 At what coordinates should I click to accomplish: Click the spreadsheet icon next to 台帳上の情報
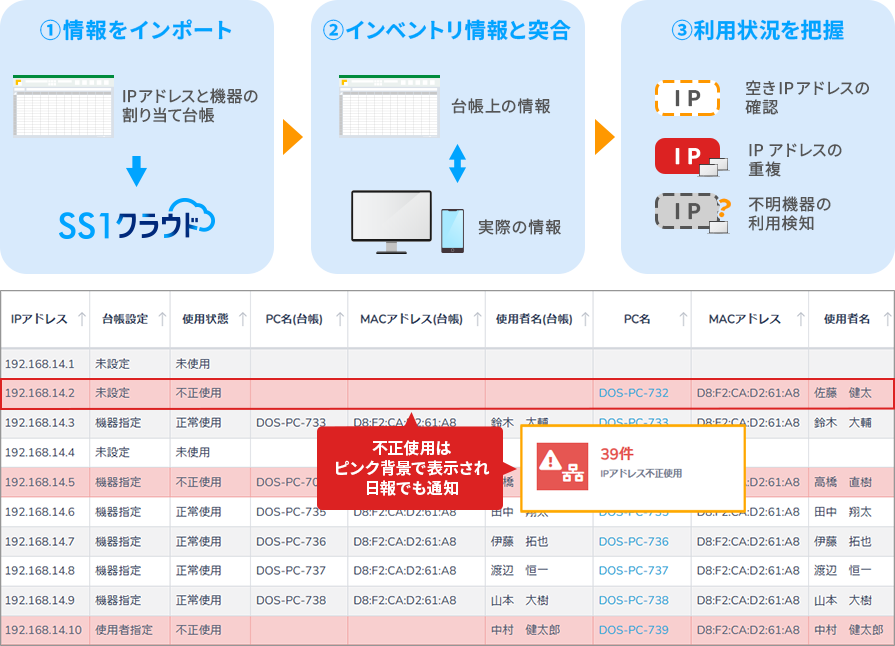click(389, 106)
